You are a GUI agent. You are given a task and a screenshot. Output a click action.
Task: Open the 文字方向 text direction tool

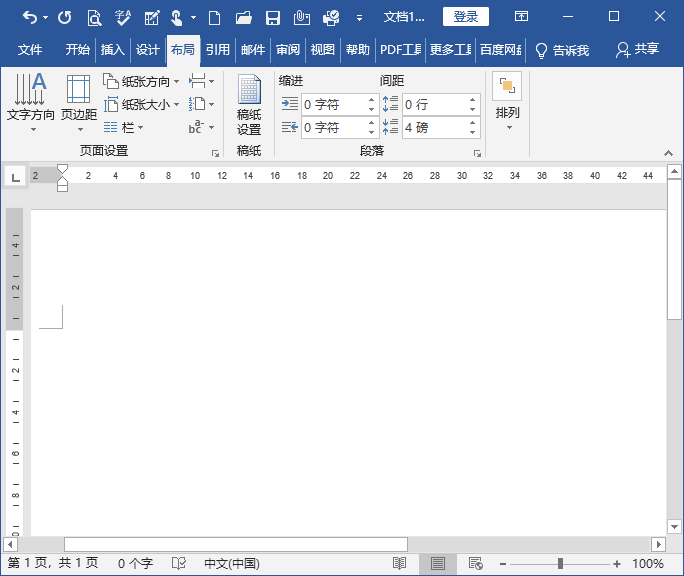click(x=30, y=98)
